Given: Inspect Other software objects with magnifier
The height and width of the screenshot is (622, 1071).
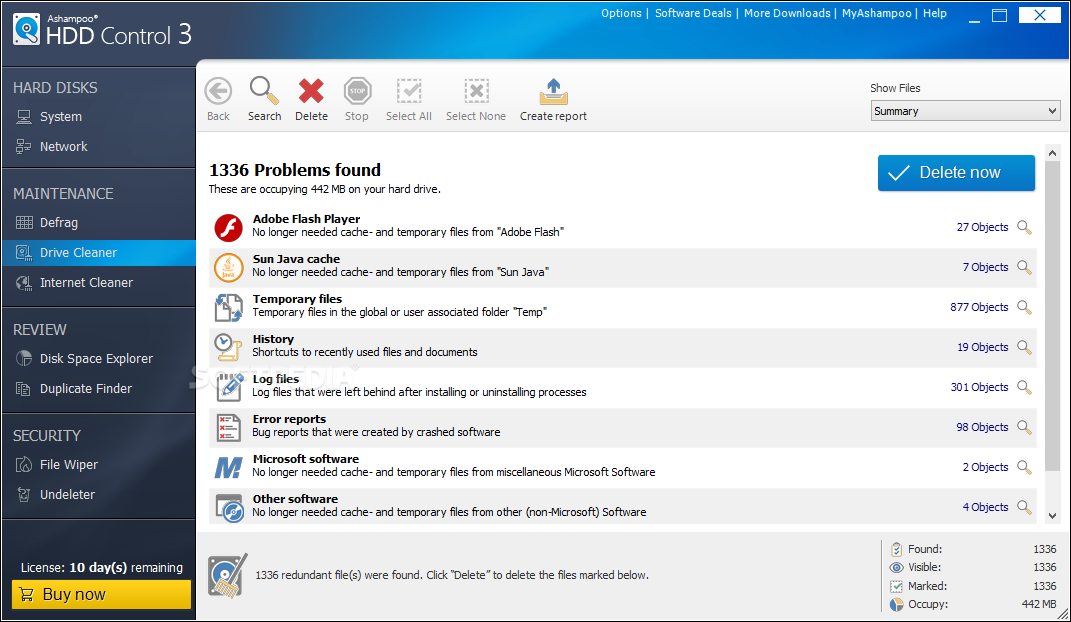Looking at the screenshot, I should (x=1024, y=507).
